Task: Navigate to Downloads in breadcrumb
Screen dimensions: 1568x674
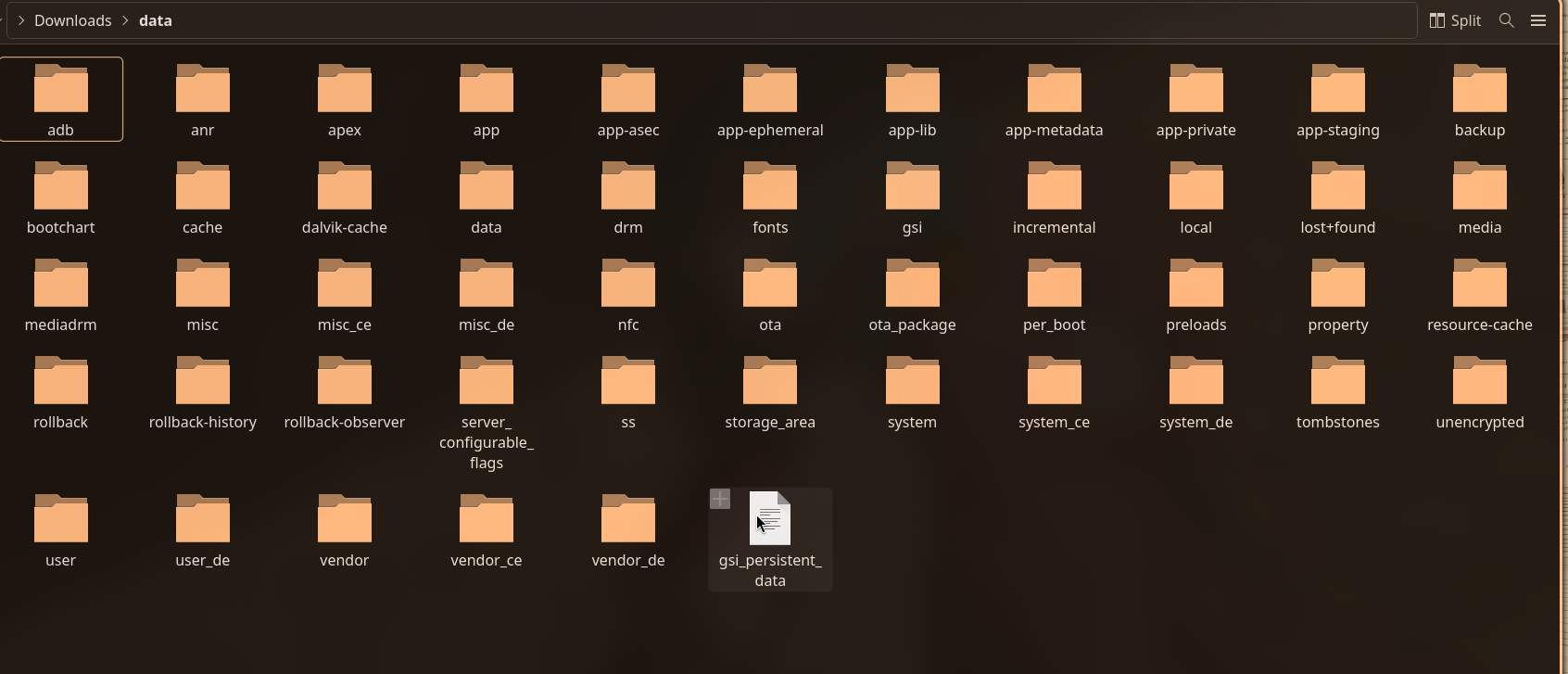Action: tap(73, 20)
